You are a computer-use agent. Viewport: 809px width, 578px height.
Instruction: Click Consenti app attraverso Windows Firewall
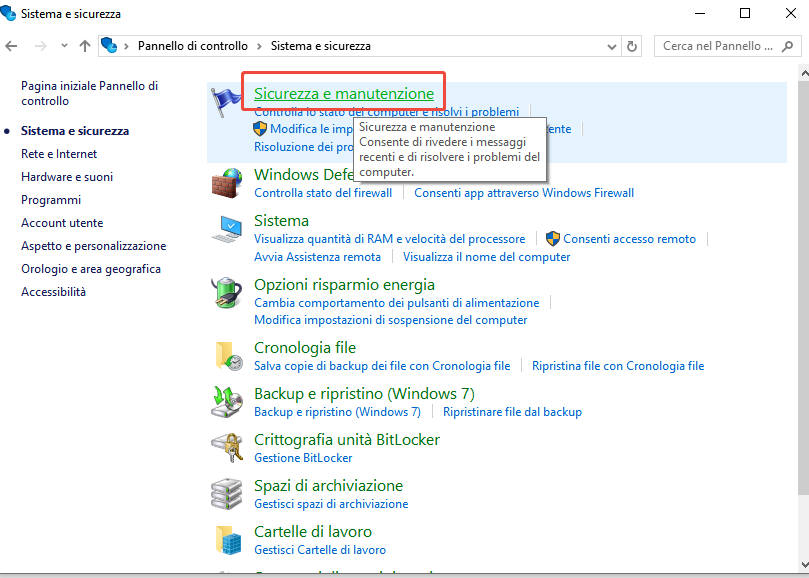524,193
